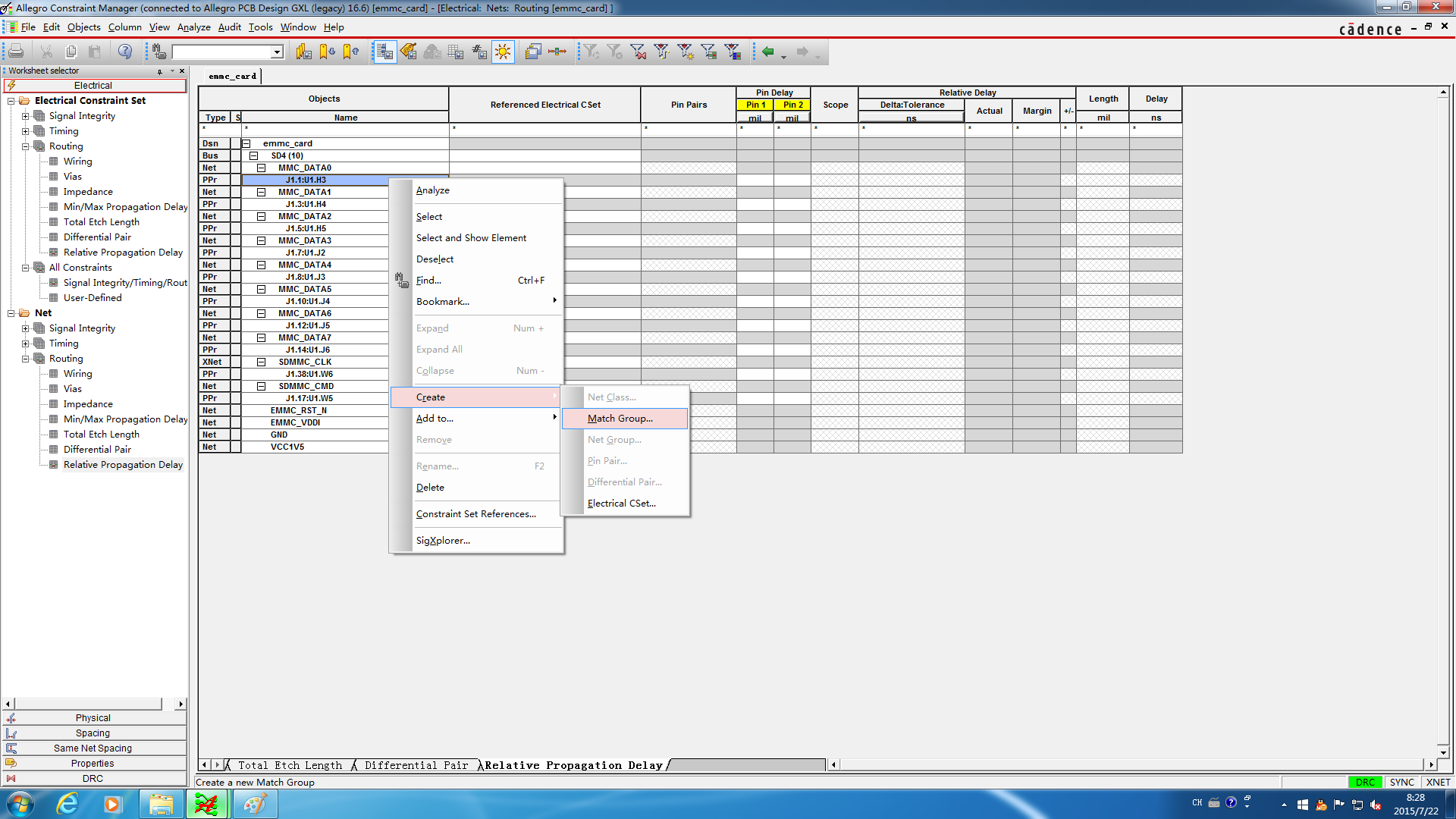Open User-Defined worksheet in the tree
Screen dimensions: 1456x819
click(92, 298)
